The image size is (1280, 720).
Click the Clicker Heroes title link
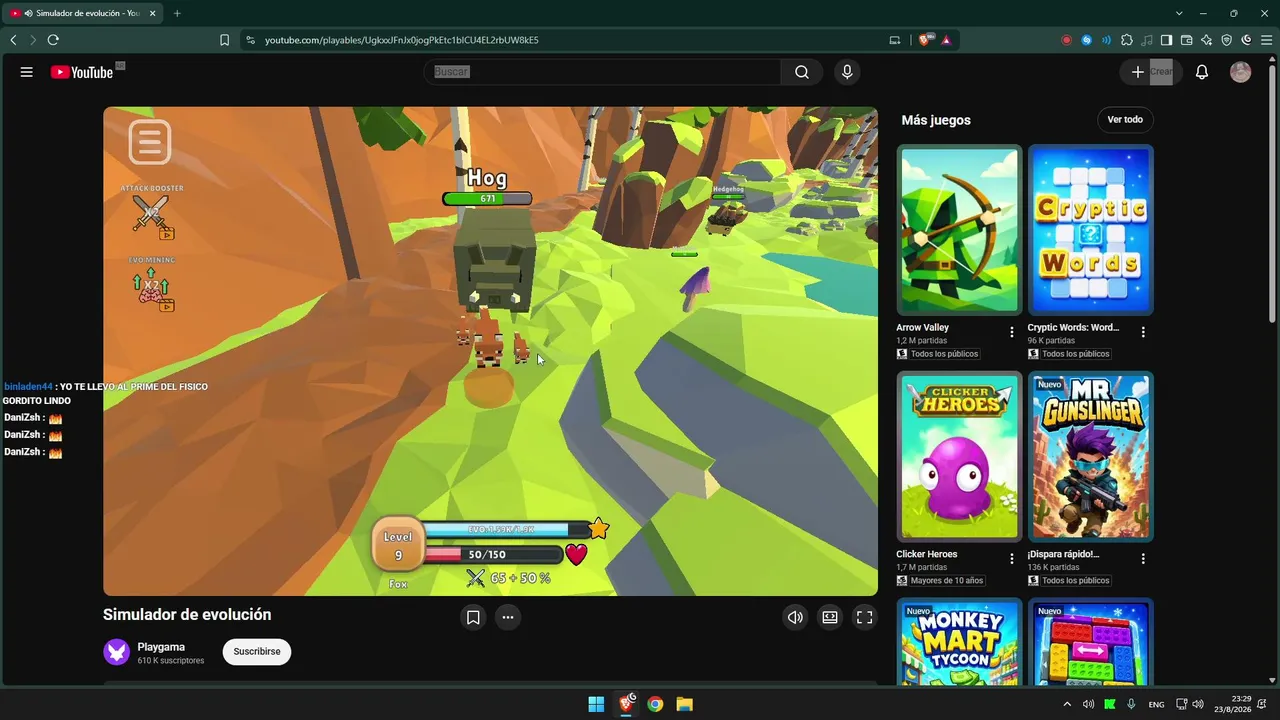[x=926, y=554]
